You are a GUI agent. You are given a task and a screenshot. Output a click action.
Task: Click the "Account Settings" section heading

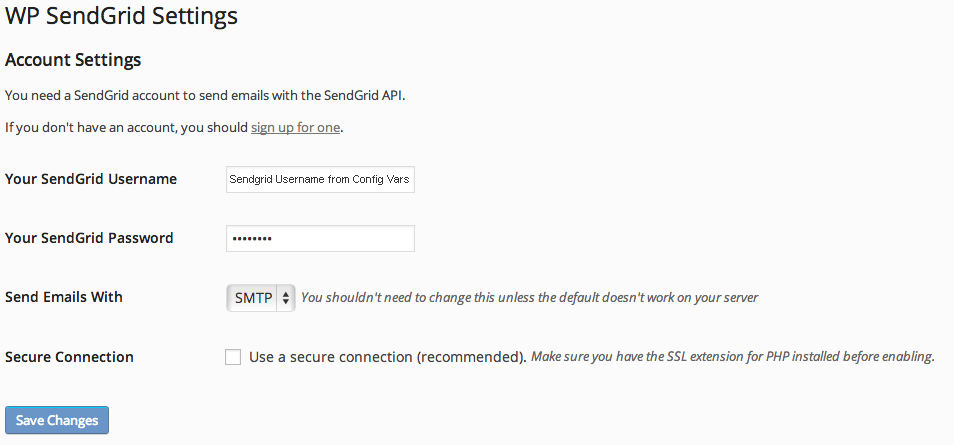click(73, 60)
